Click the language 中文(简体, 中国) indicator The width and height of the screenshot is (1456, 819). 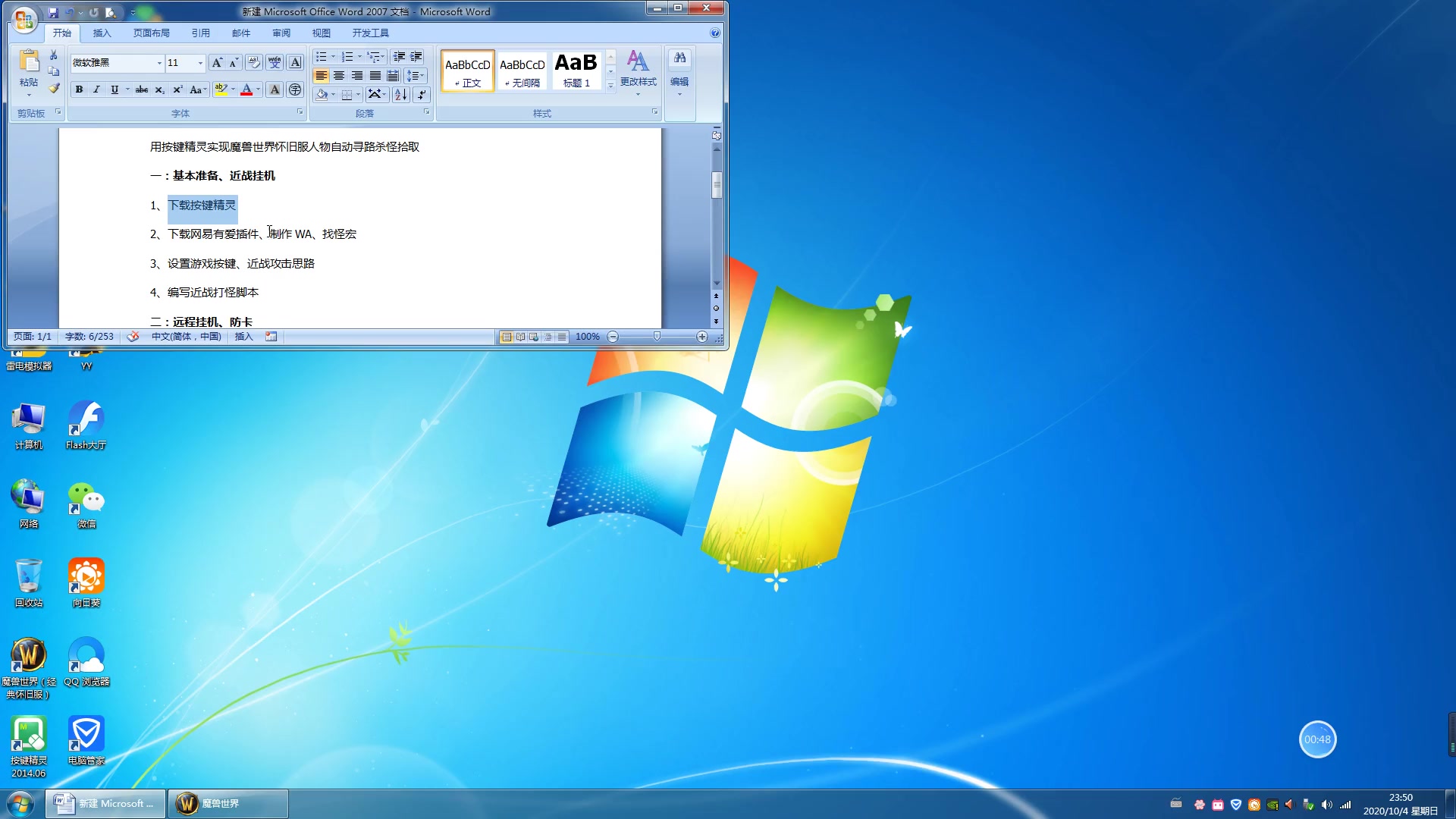coord(186,337)
